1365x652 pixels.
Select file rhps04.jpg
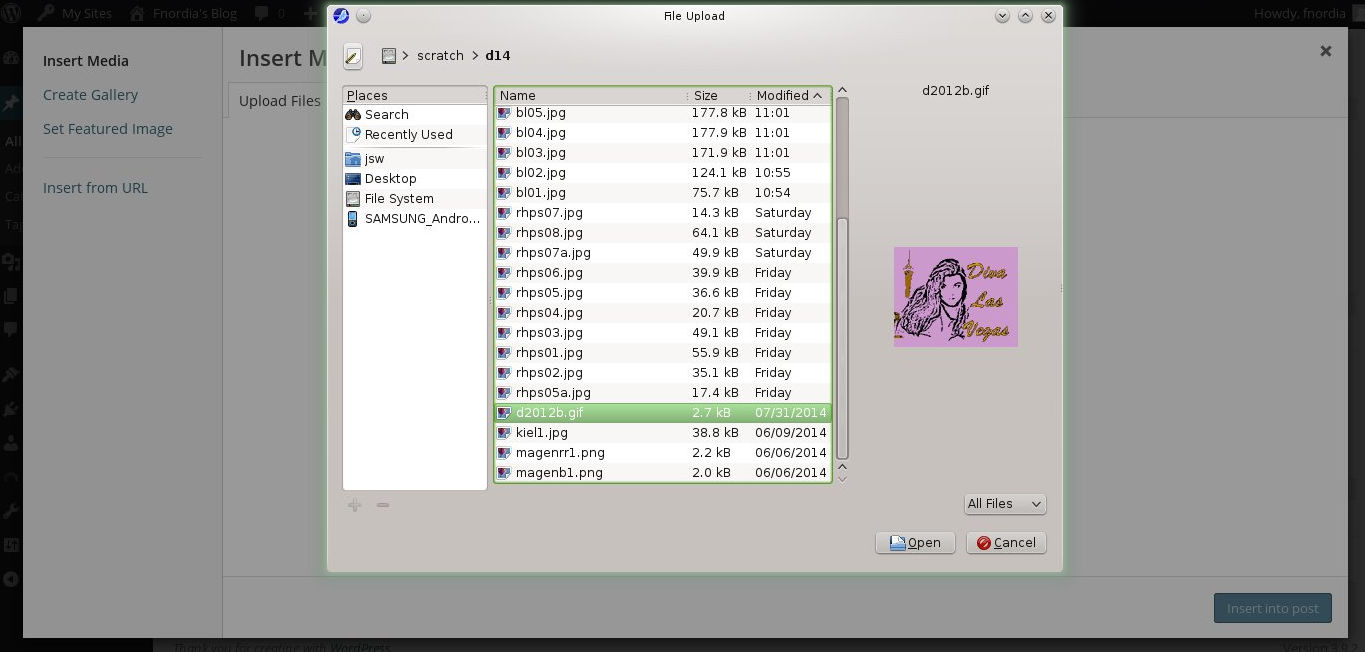(662, 312)
